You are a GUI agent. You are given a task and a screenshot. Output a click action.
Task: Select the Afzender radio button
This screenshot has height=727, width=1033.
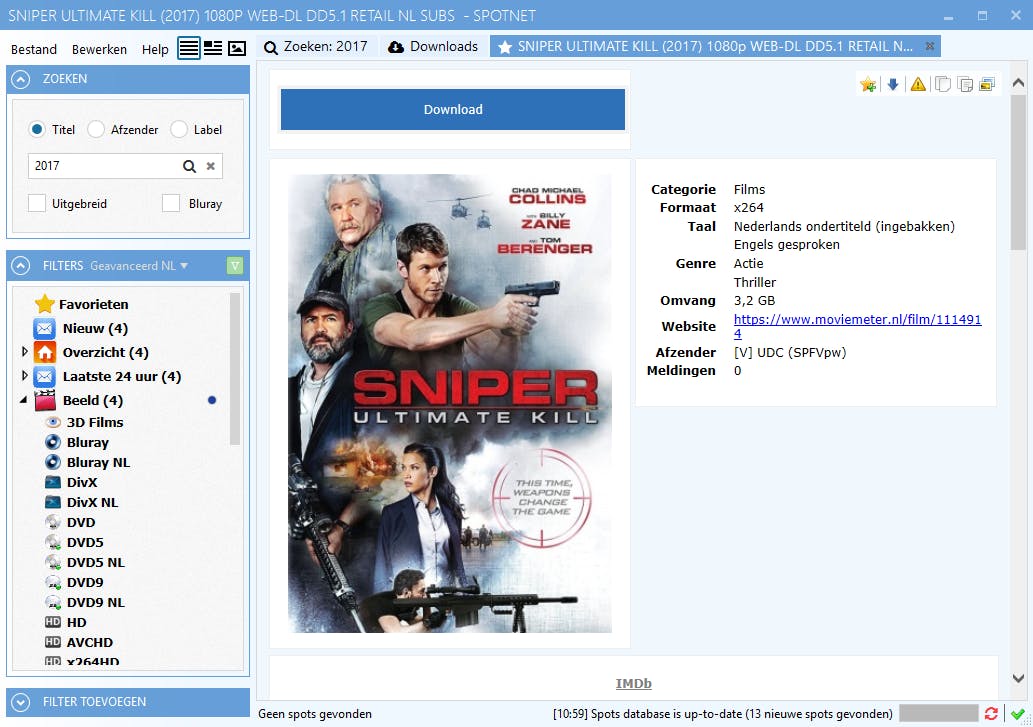coord(96,129)
